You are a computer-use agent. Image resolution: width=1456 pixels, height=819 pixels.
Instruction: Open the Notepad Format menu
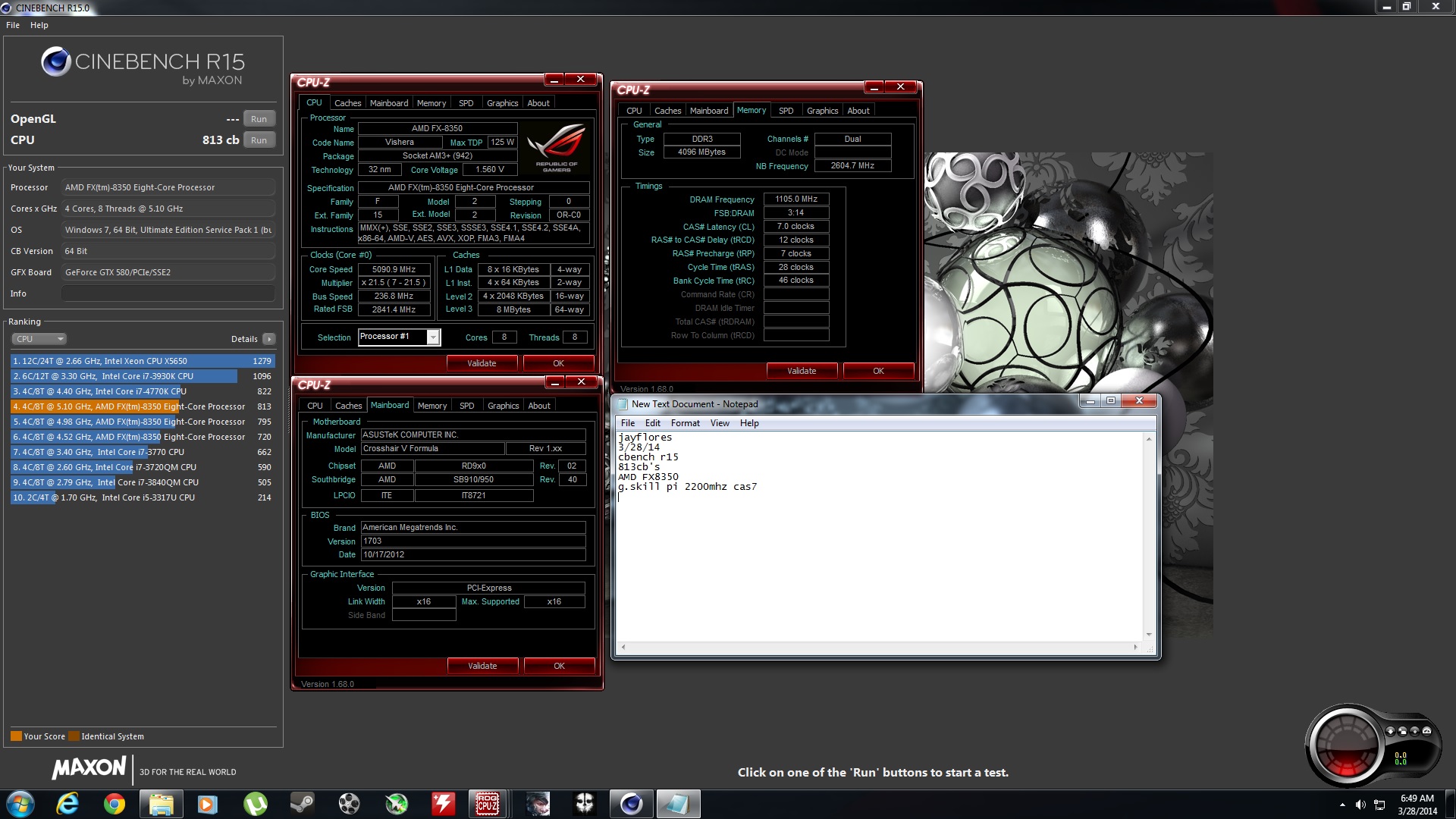(685, 423)
